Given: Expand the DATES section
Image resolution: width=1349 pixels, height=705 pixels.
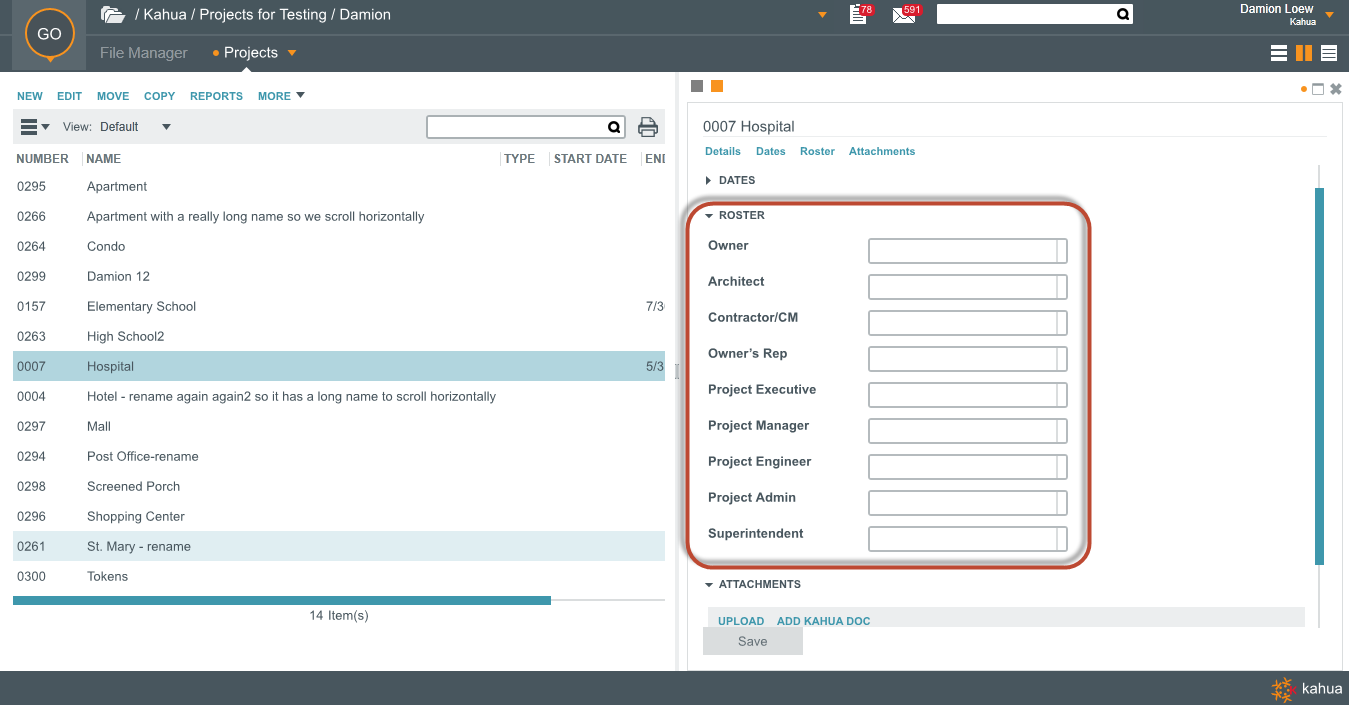Looking at the screenshot, I should [x=736, y=180].
